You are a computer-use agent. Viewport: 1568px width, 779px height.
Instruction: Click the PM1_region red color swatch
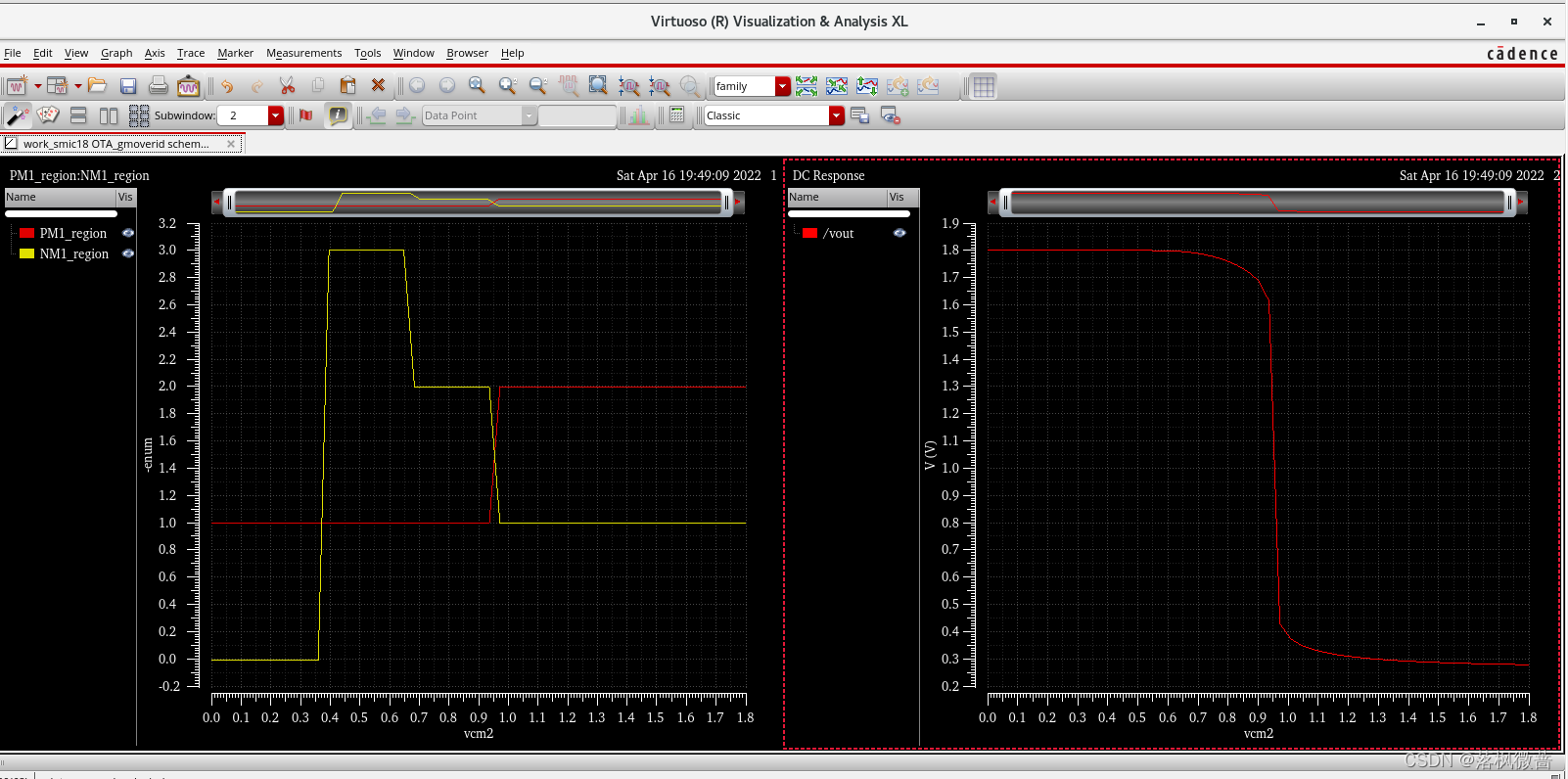[x=27, y=233]
